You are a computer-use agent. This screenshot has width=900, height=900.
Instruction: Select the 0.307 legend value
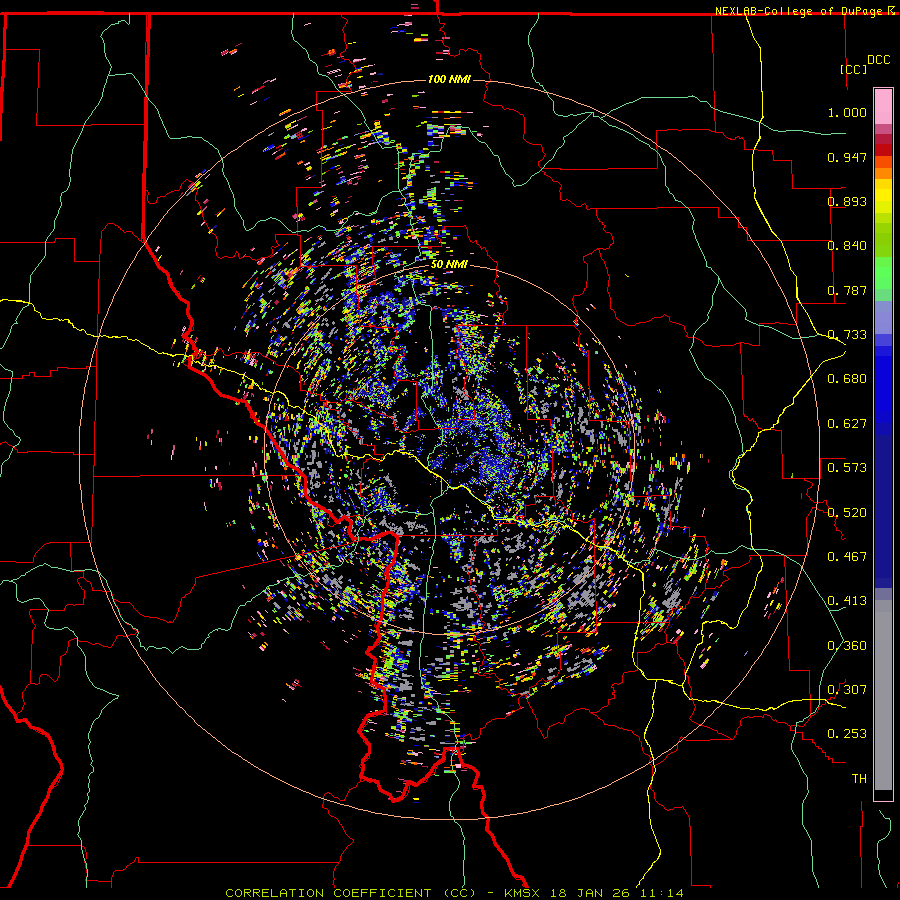click(x=847, y=690)
